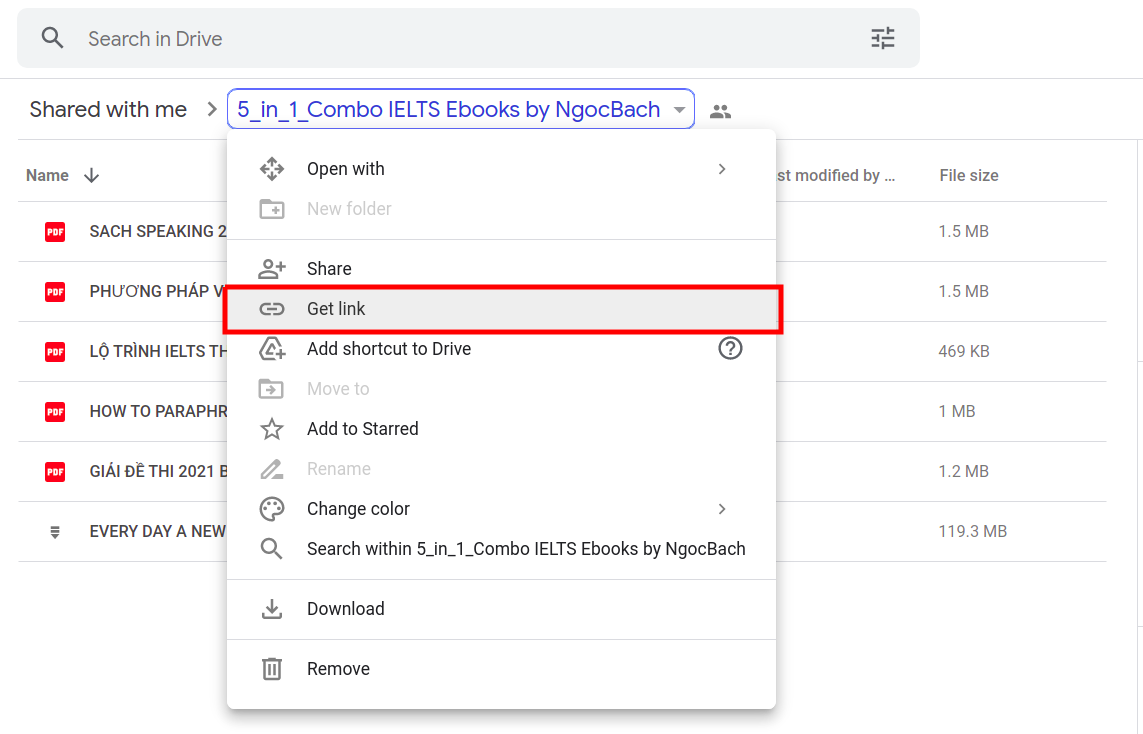Screen dimensions: 1143x734
Task: Select Add to Starred
Action: coord(502,429)
